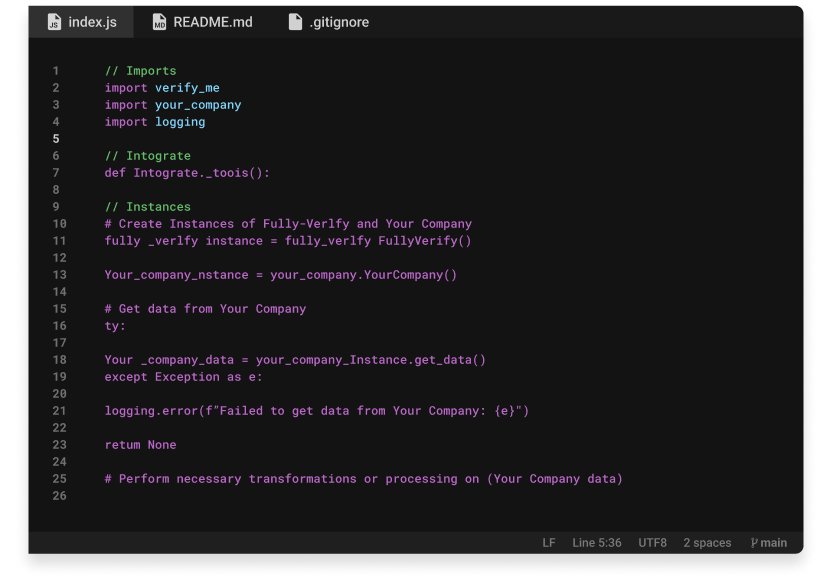Viewport: 819px width, 579px height.
Task: Click the logging.error code line
Action: click(x=316, y=411)
